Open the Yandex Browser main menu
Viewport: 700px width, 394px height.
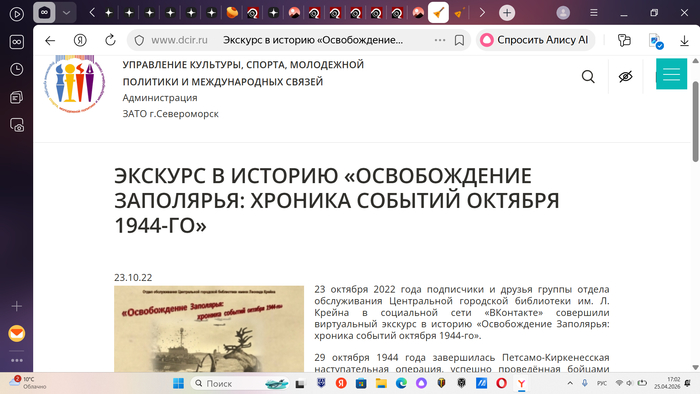pos(593,13)
